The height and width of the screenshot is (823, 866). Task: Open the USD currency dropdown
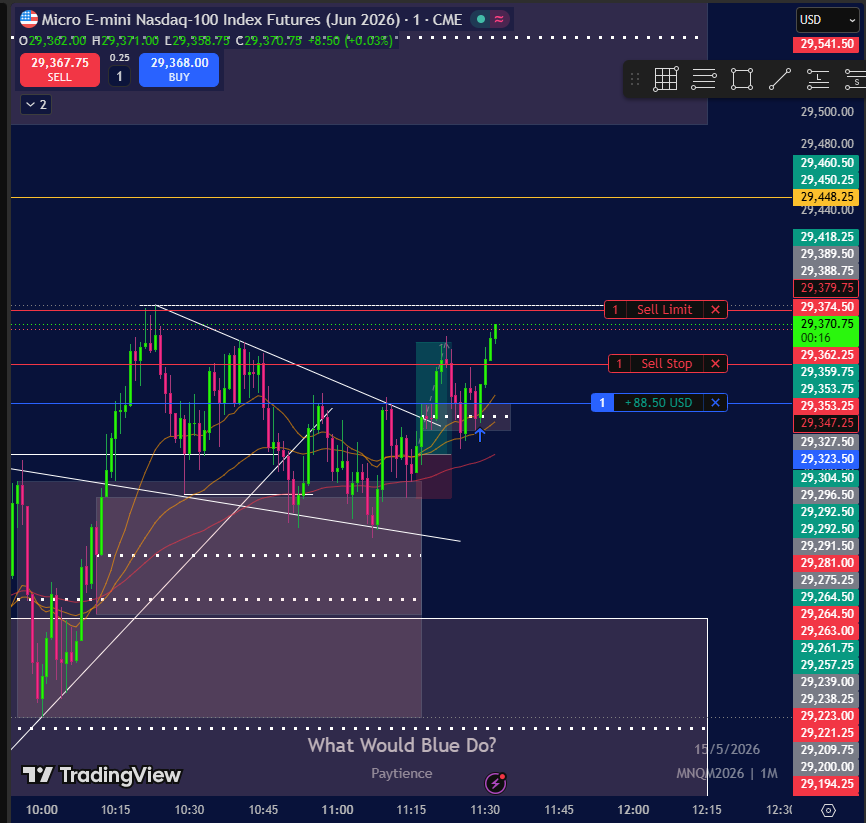827,20
